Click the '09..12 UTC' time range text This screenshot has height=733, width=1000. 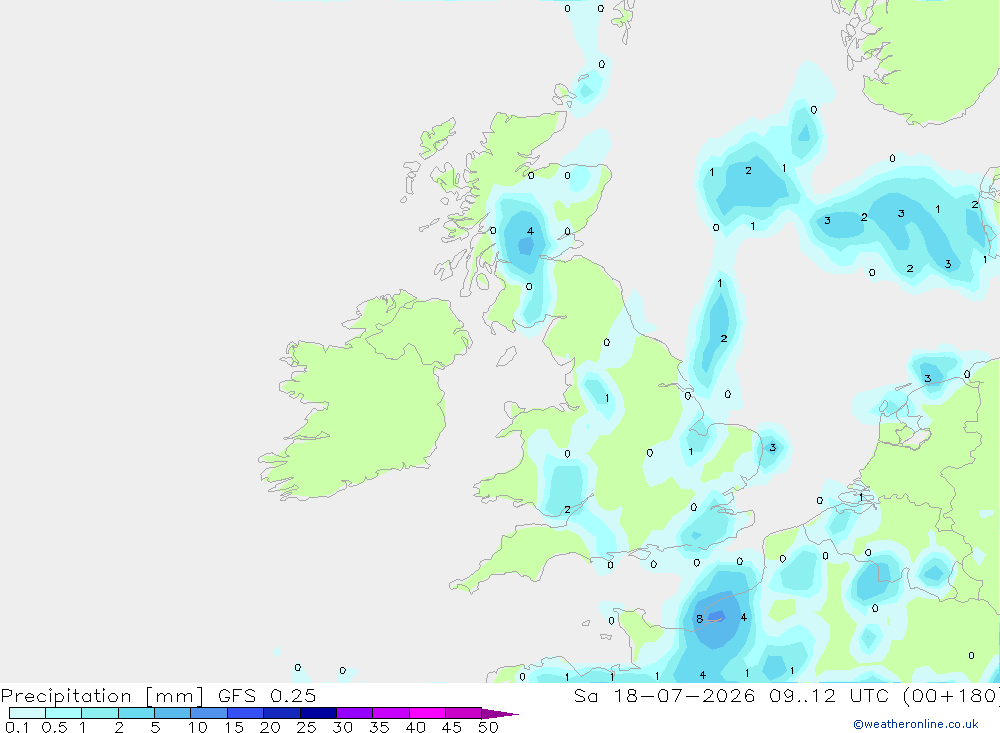(x=830, y=696)
